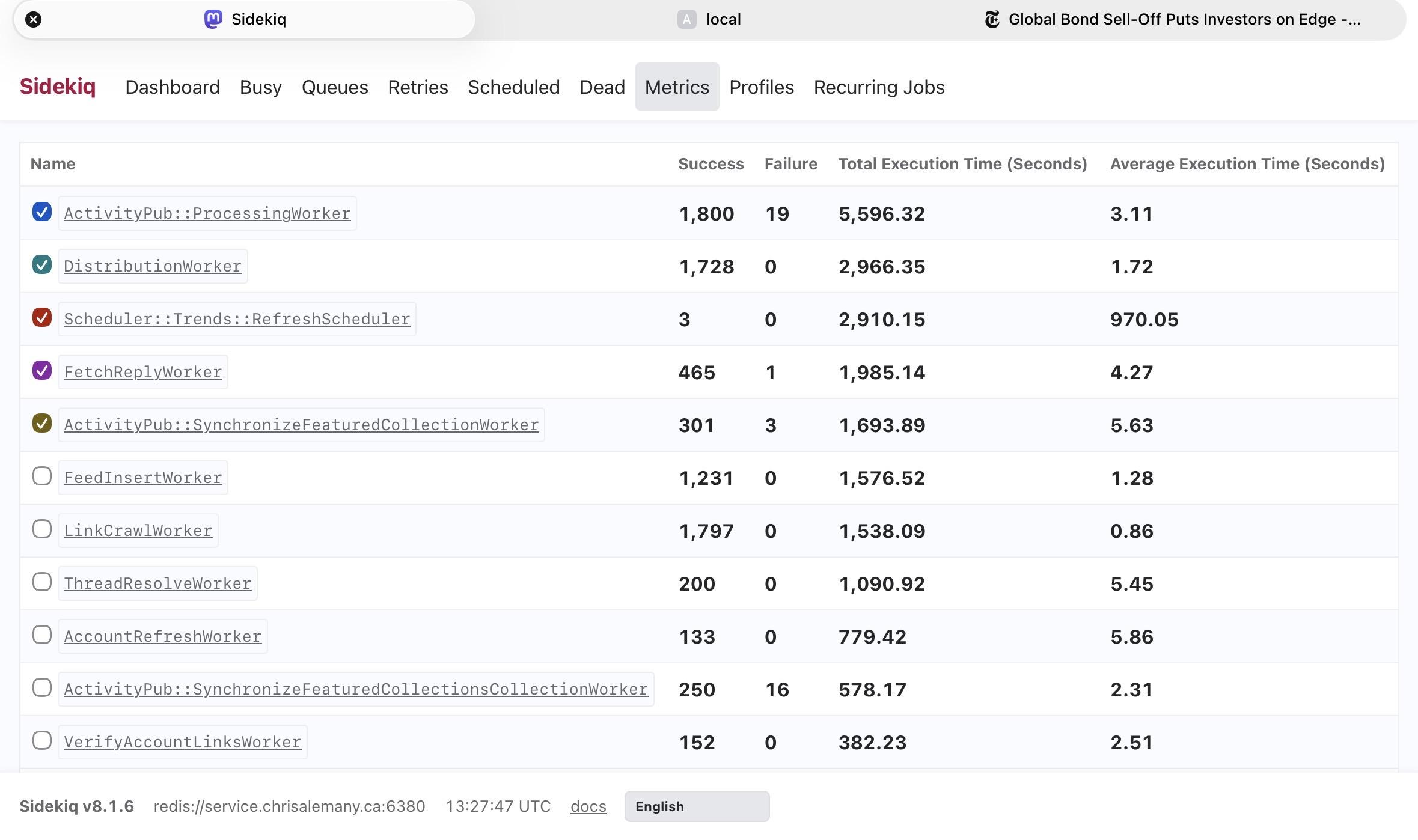Screen dimensions: 1418x840
Task: Go to the Dashboard tab
Action: coord(173,87)
